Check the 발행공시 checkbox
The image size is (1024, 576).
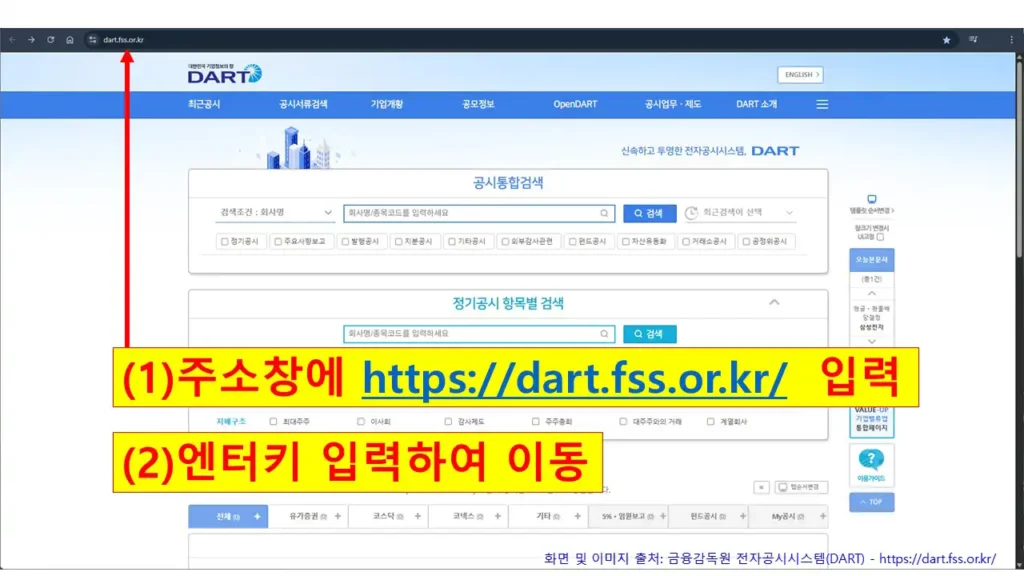point(345,242)
